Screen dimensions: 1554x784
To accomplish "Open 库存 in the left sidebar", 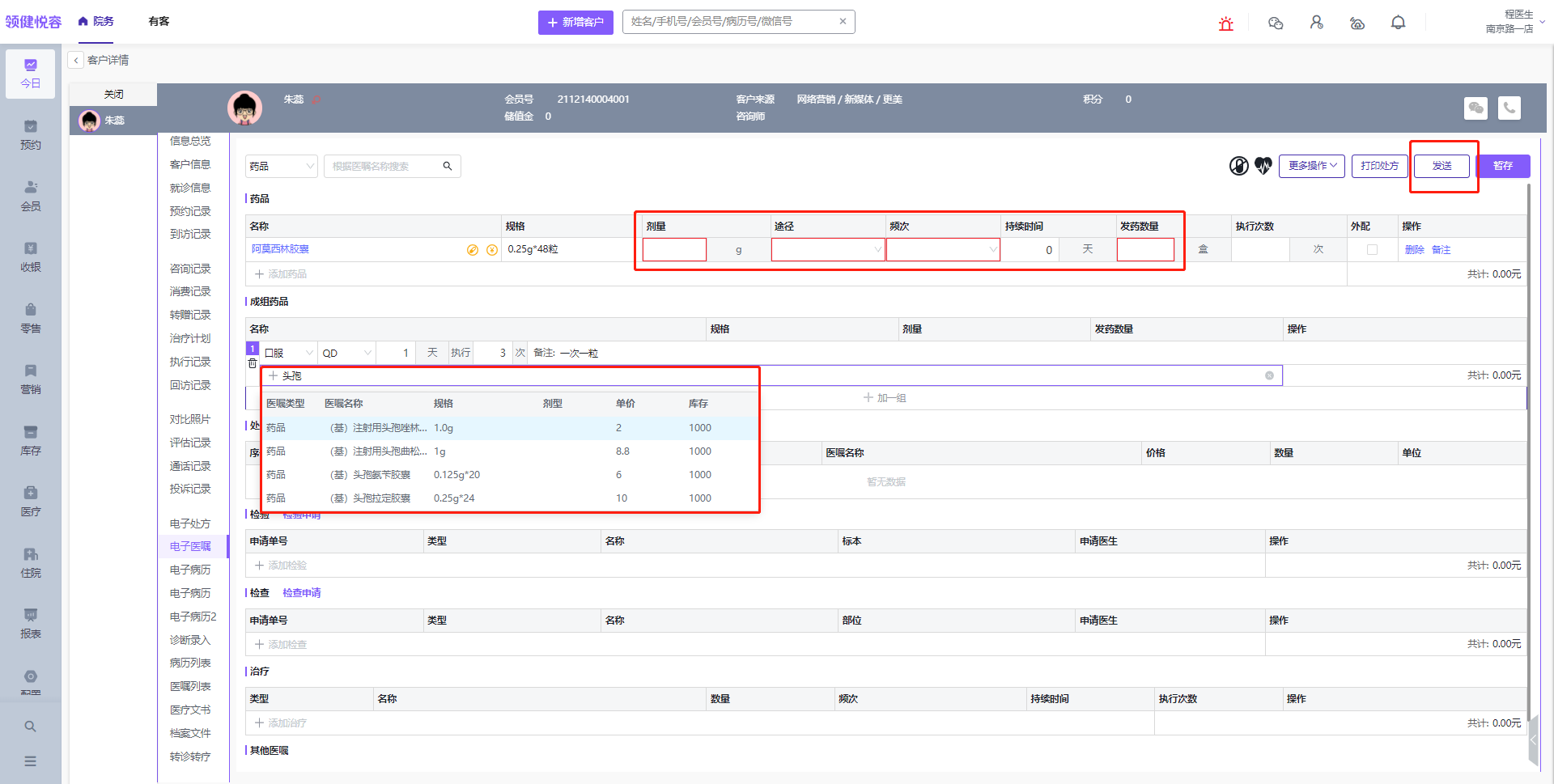I will pyautogui.click(x=31, y=441).
